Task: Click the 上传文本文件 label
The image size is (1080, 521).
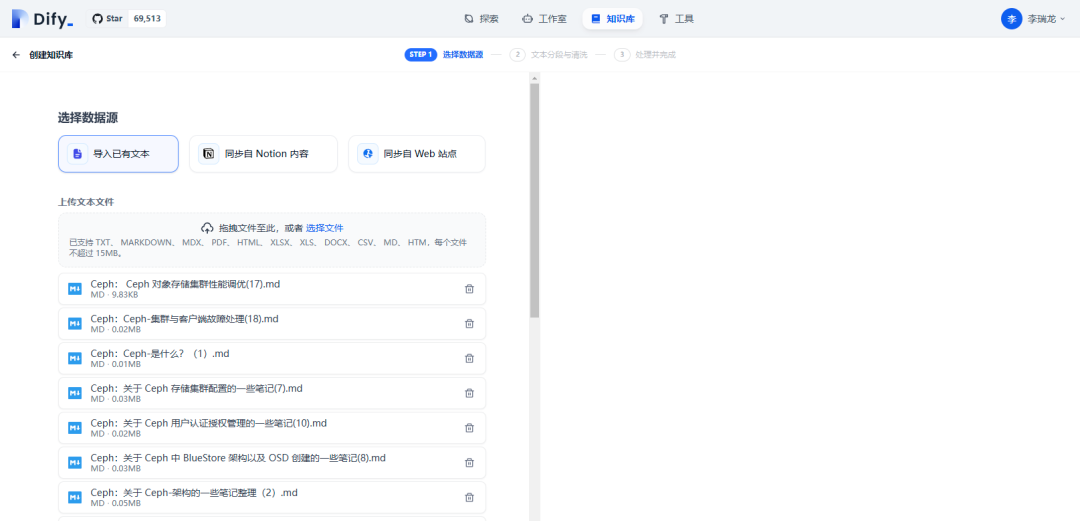Action: (x=86, y=202)
